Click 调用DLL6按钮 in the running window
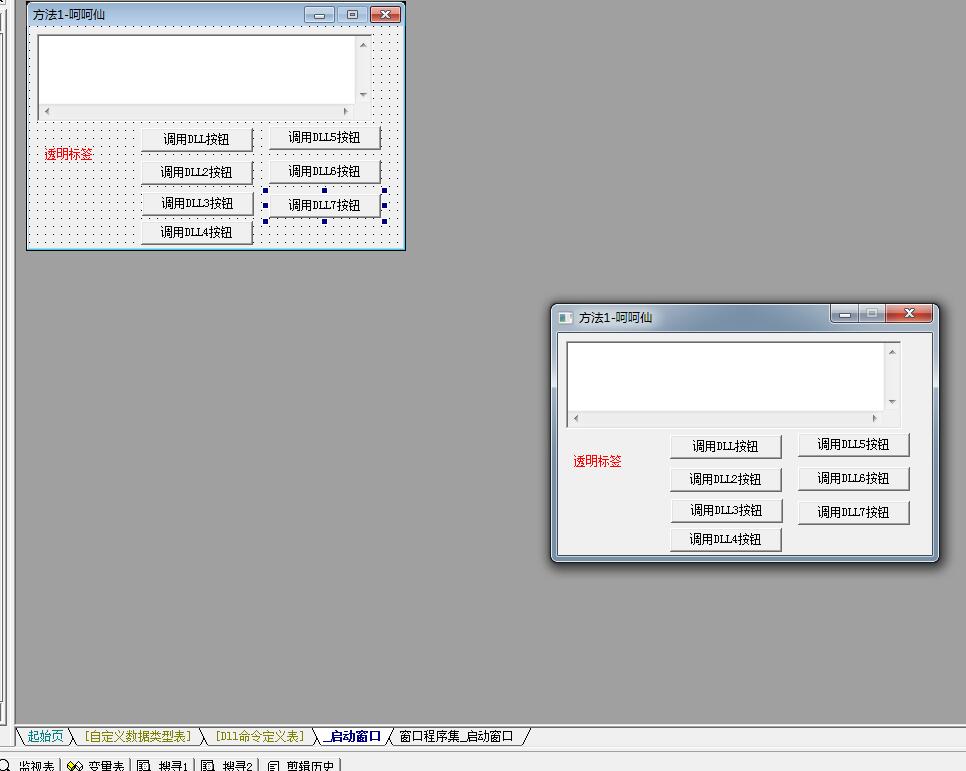 pyautogui.click(x=853, y=478)
